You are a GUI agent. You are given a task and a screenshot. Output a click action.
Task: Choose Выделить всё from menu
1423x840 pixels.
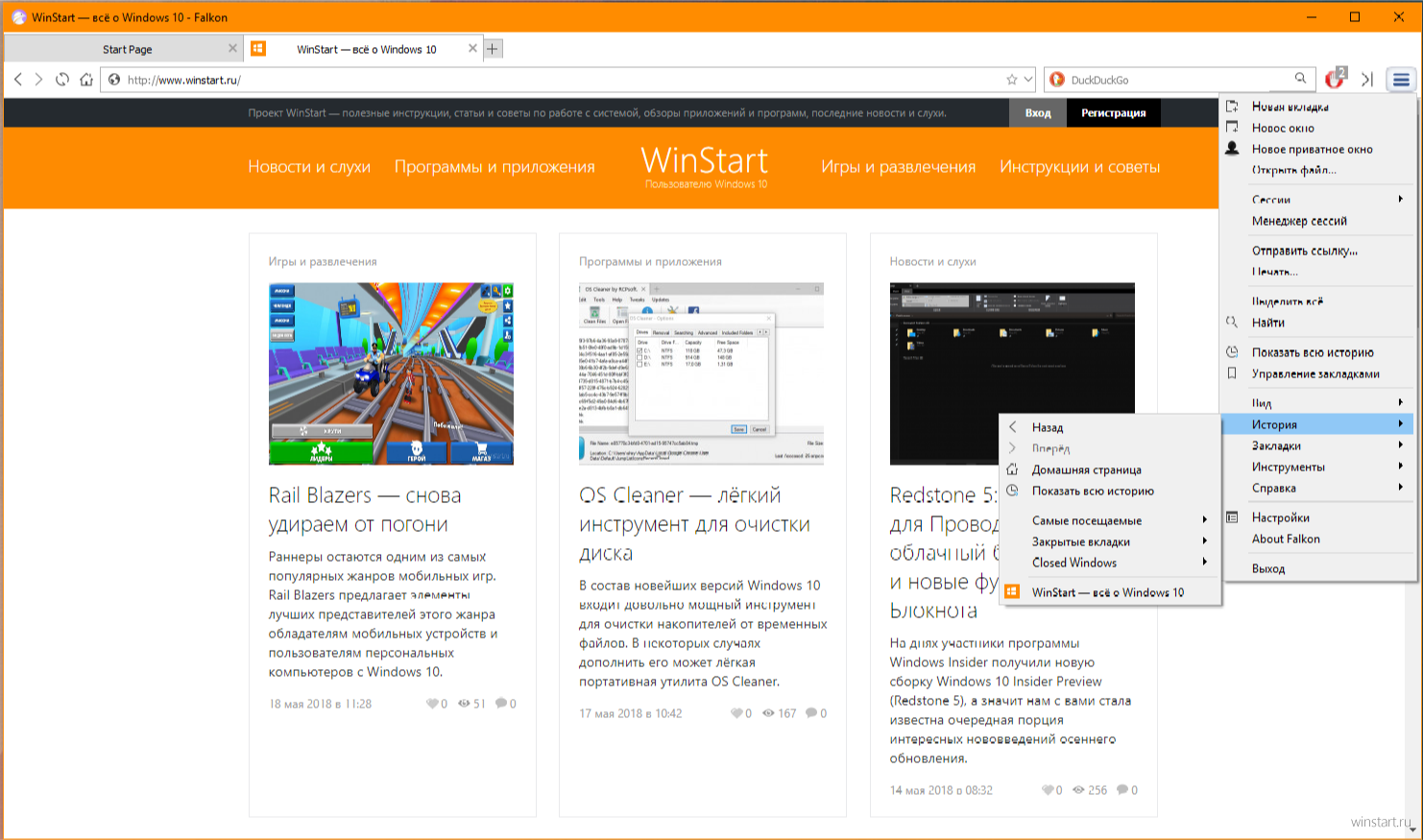tap(1320, 301)
